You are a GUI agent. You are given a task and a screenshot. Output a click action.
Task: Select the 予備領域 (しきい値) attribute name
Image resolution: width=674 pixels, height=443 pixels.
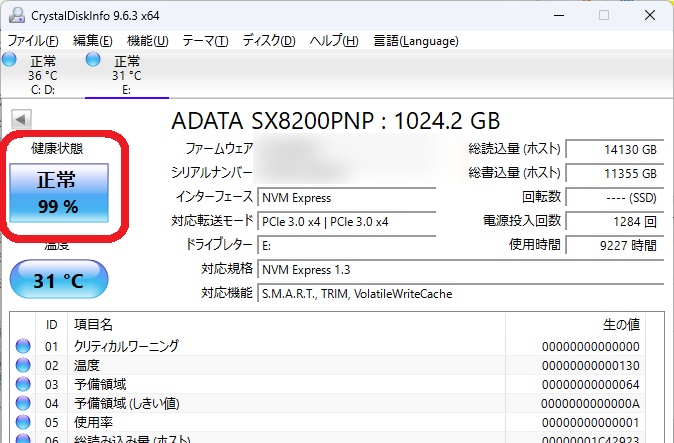click(x=126, y=403)
